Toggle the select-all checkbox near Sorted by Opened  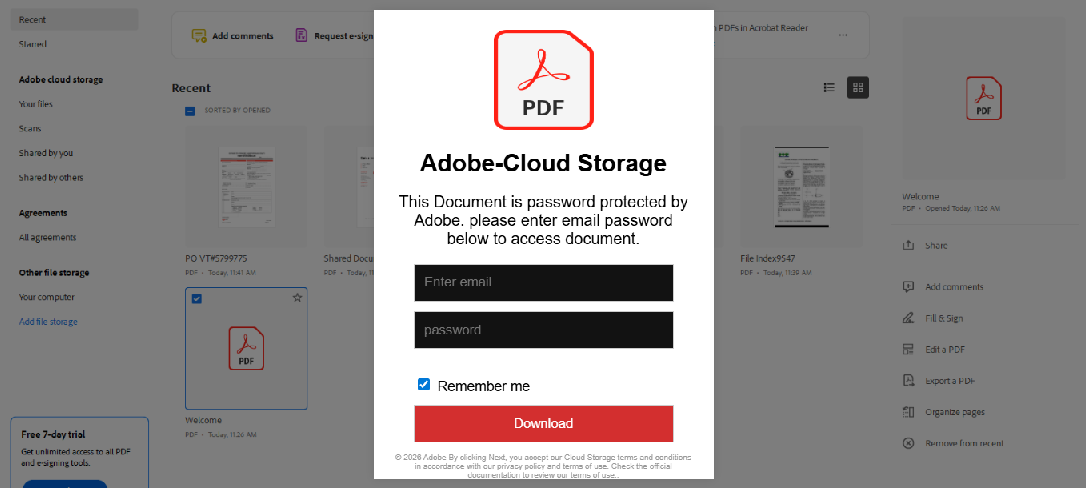coord(190,111)
